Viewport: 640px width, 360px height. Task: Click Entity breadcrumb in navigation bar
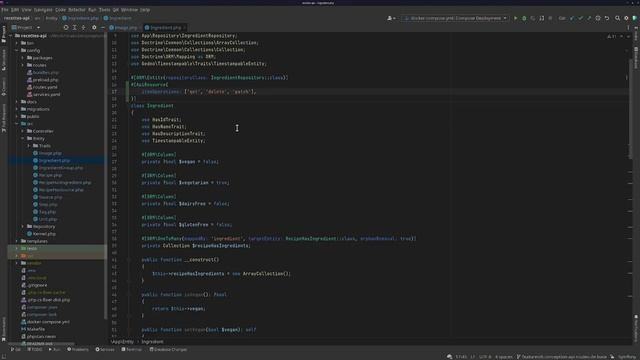click(x=51, y=18)
